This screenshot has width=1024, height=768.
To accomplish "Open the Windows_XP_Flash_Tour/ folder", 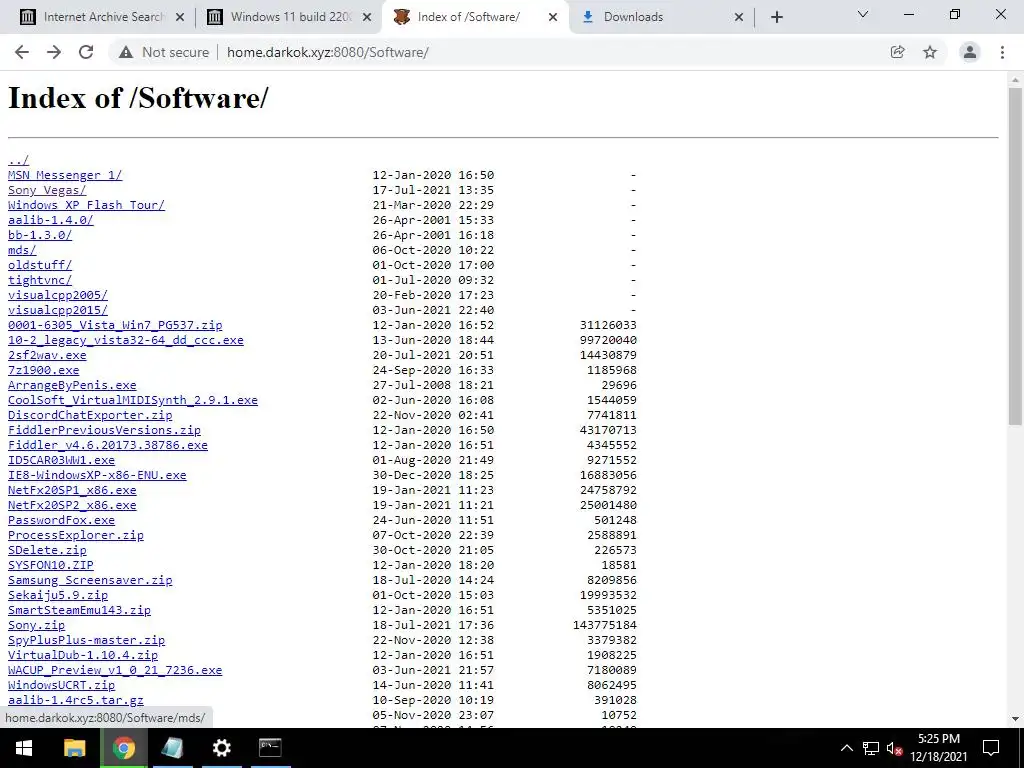I will pyautogui.click(x=86, y=205).
